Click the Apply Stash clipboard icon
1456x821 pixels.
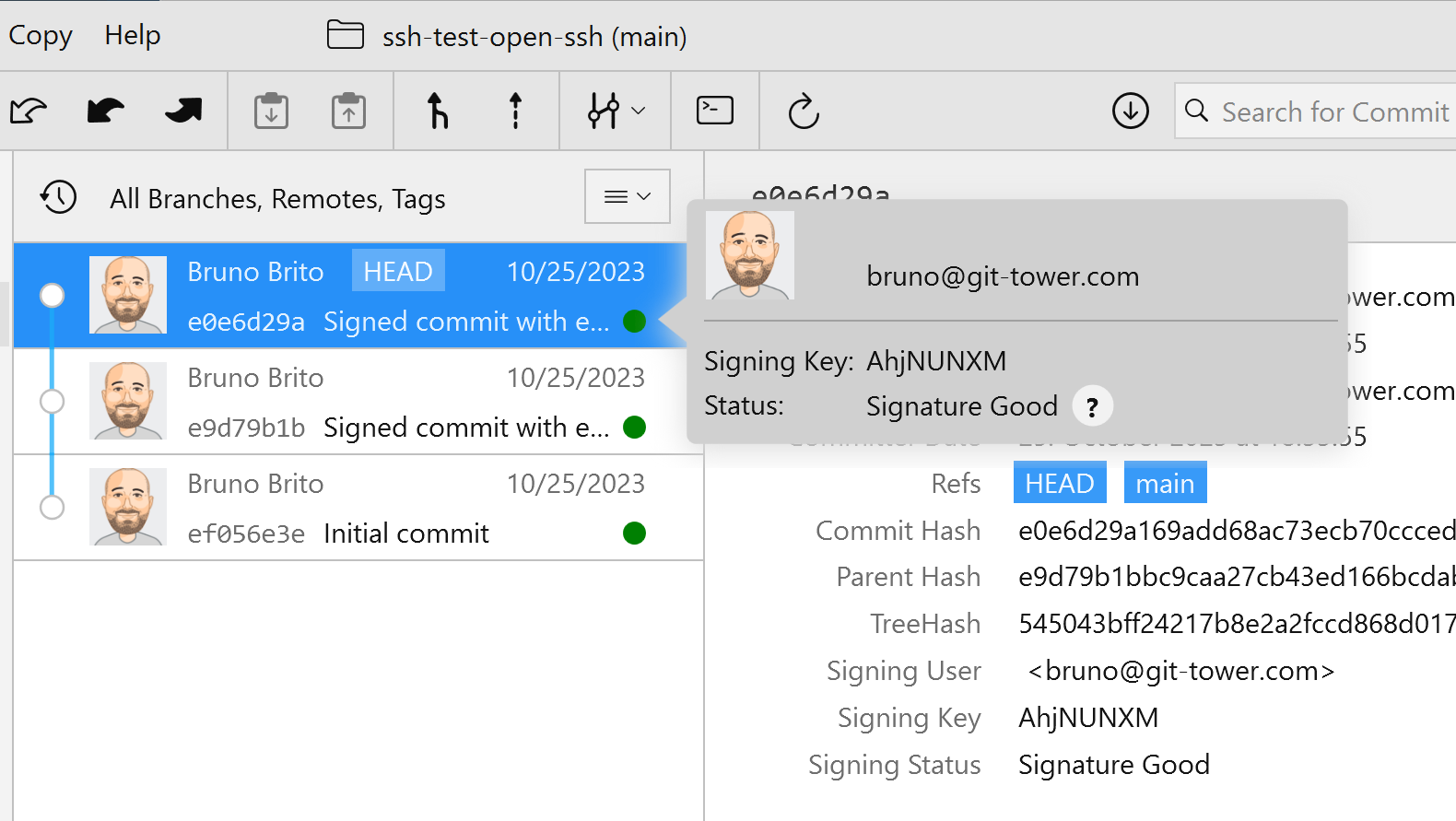click(348, 111)
